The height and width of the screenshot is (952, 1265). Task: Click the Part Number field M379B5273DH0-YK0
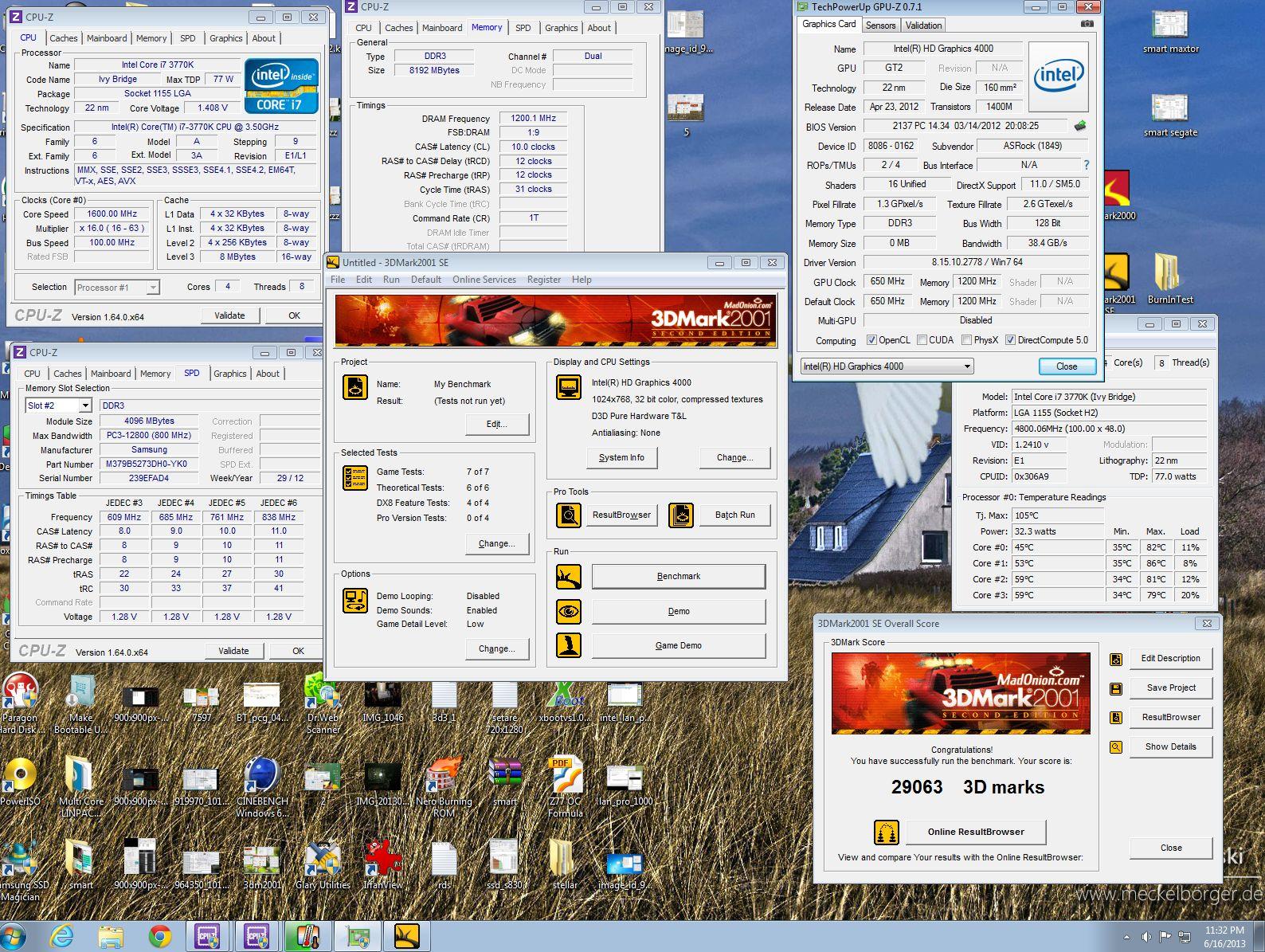(148, 464)
